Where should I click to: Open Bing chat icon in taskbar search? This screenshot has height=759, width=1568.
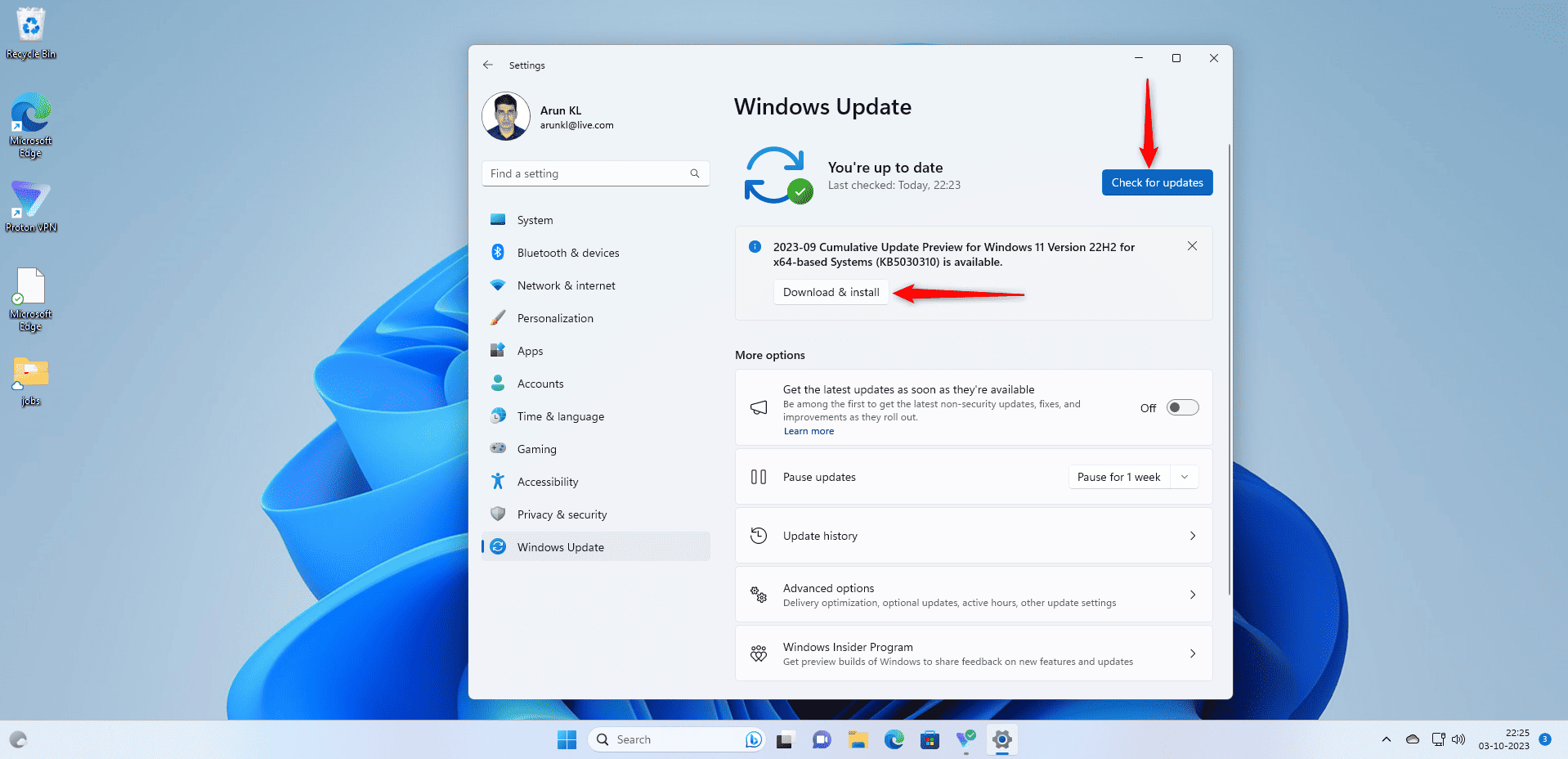[x=753, y=739]
